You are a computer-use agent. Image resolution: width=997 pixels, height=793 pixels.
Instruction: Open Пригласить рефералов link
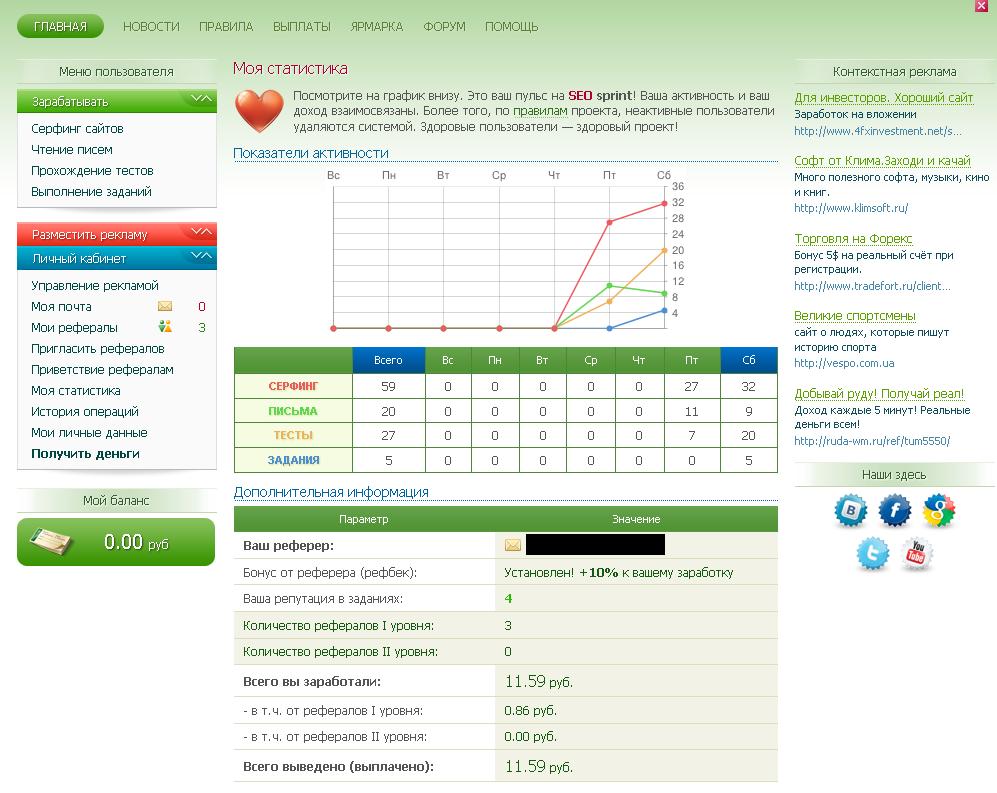tap(98, 348)
